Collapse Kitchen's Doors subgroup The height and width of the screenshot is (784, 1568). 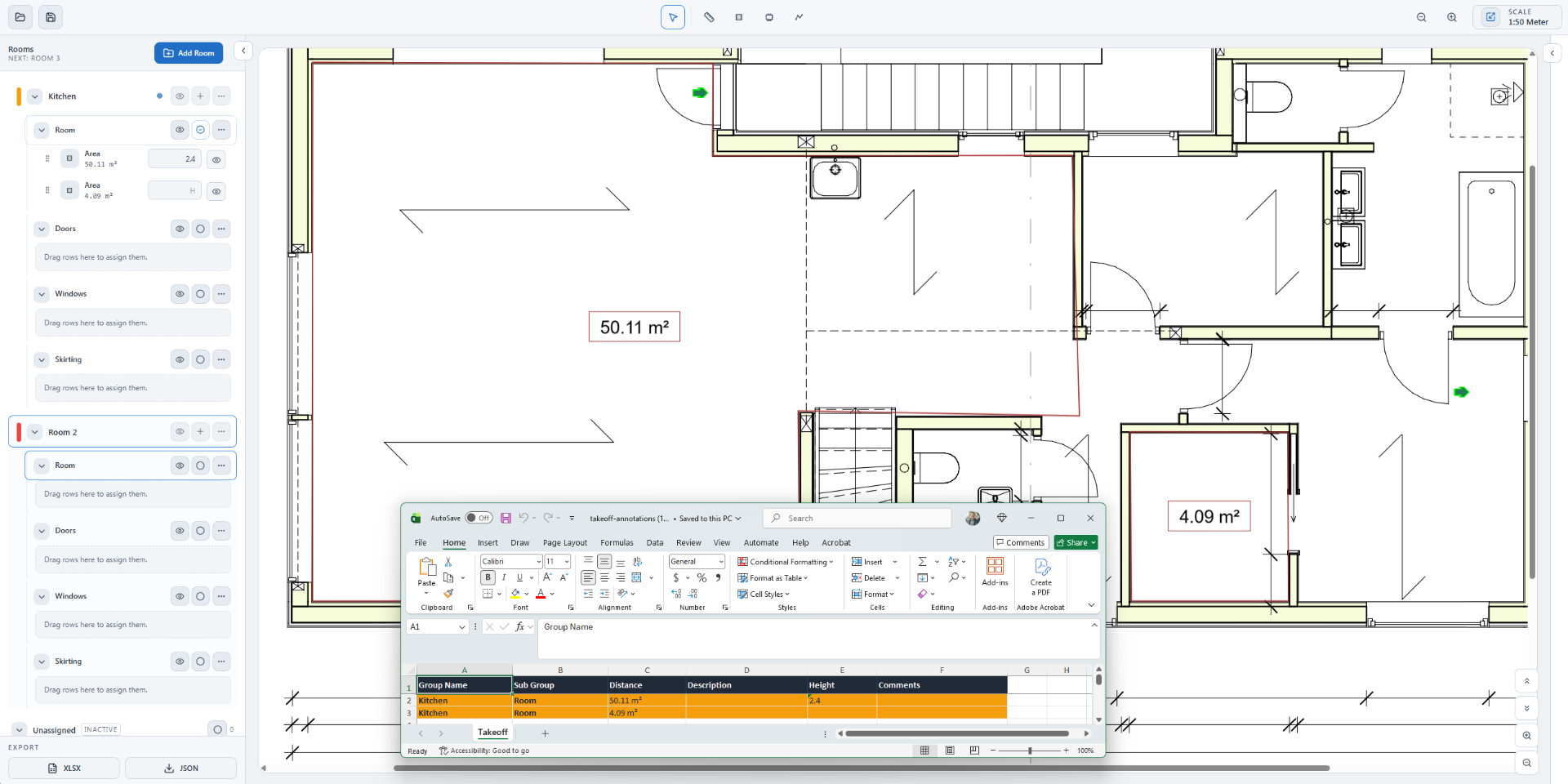(x=42, y=229)
